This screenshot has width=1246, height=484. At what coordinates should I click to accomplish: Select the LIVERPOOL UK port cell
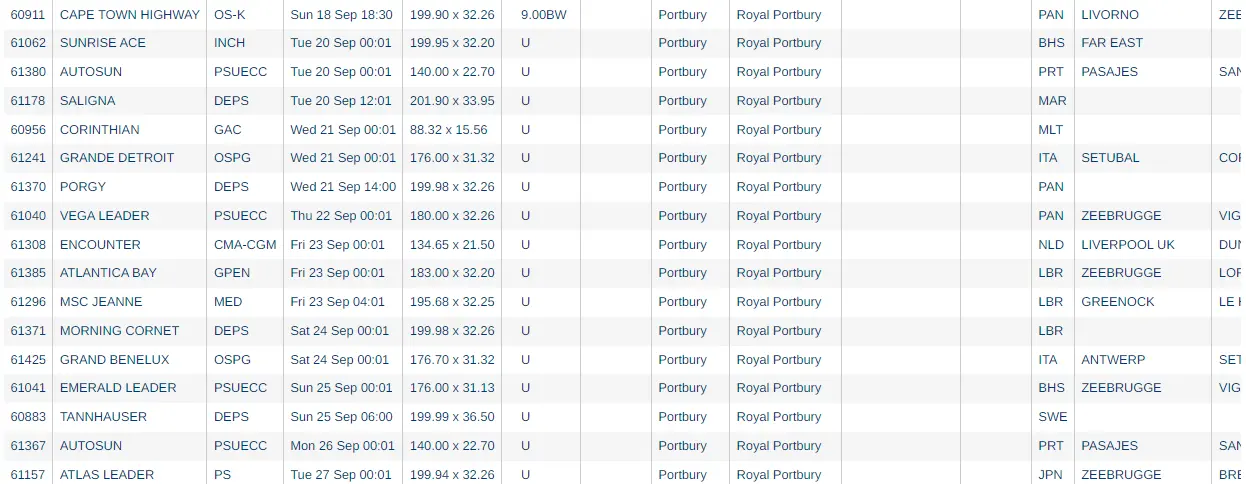click(x=1128, y=245)
